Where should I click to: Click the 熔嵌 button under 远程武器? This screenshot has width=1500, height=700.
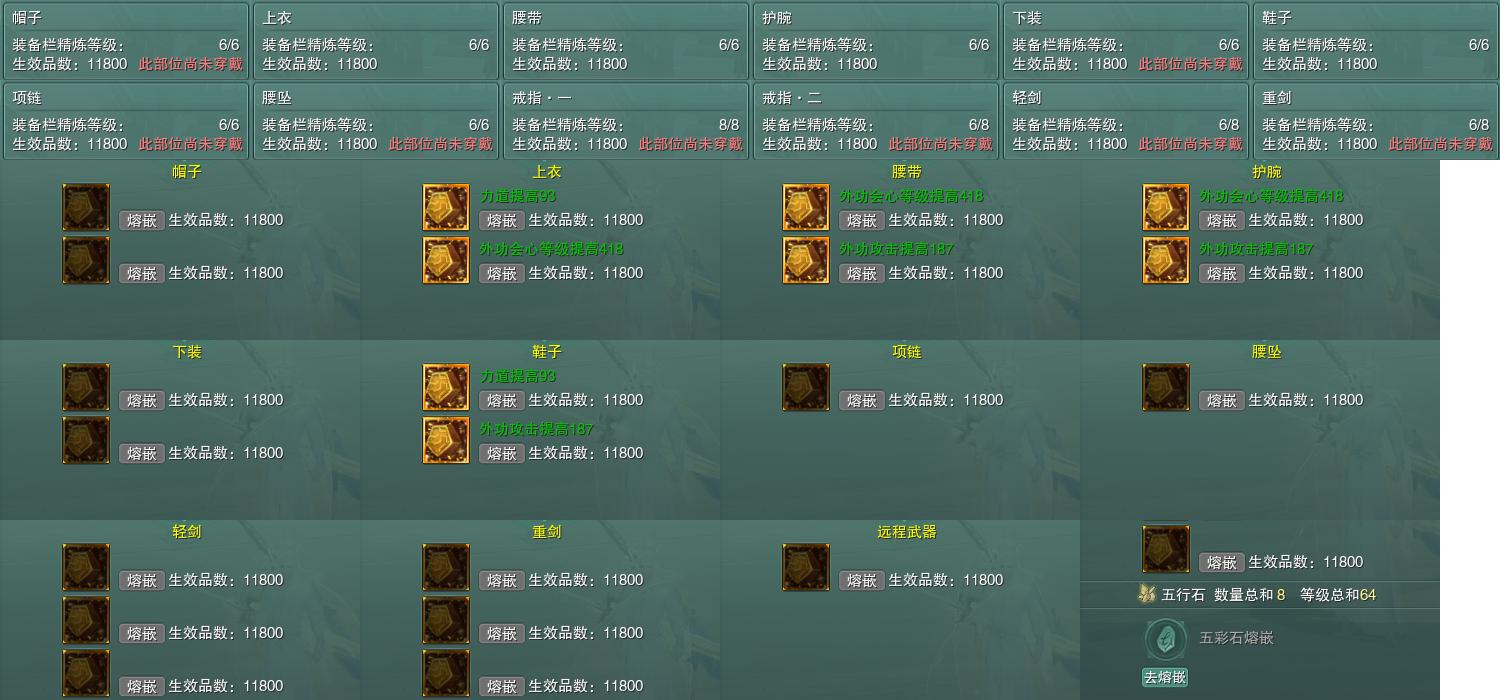861,580
